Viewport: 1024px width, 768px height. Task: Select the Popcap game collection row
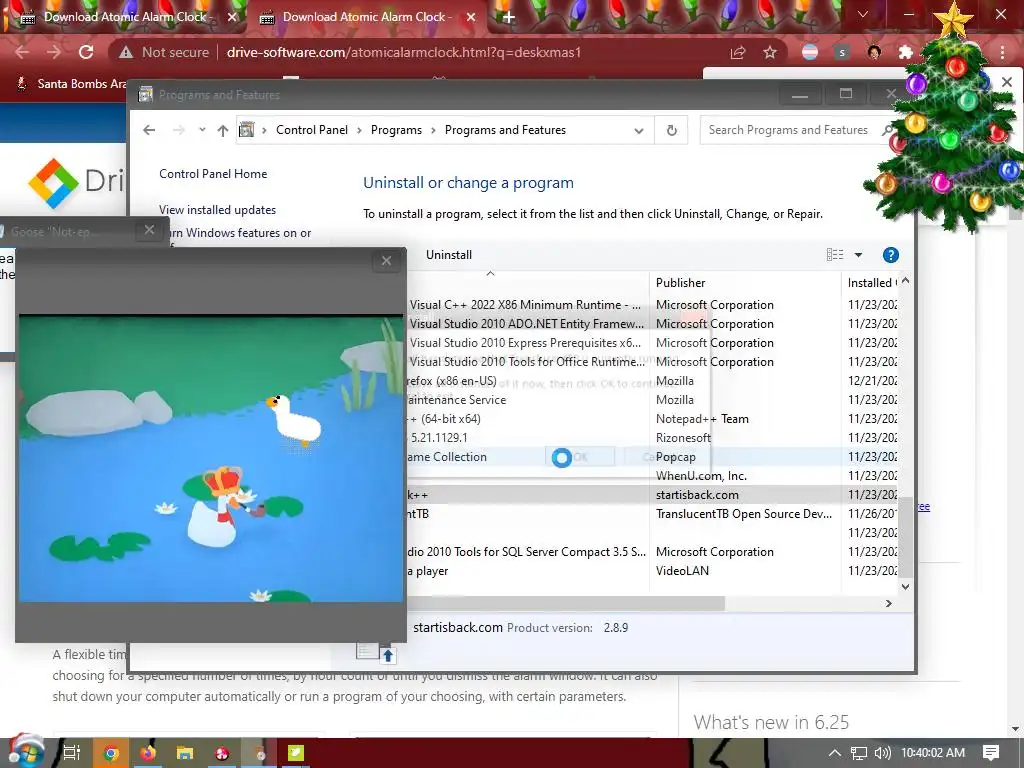(x=651, y=457)
